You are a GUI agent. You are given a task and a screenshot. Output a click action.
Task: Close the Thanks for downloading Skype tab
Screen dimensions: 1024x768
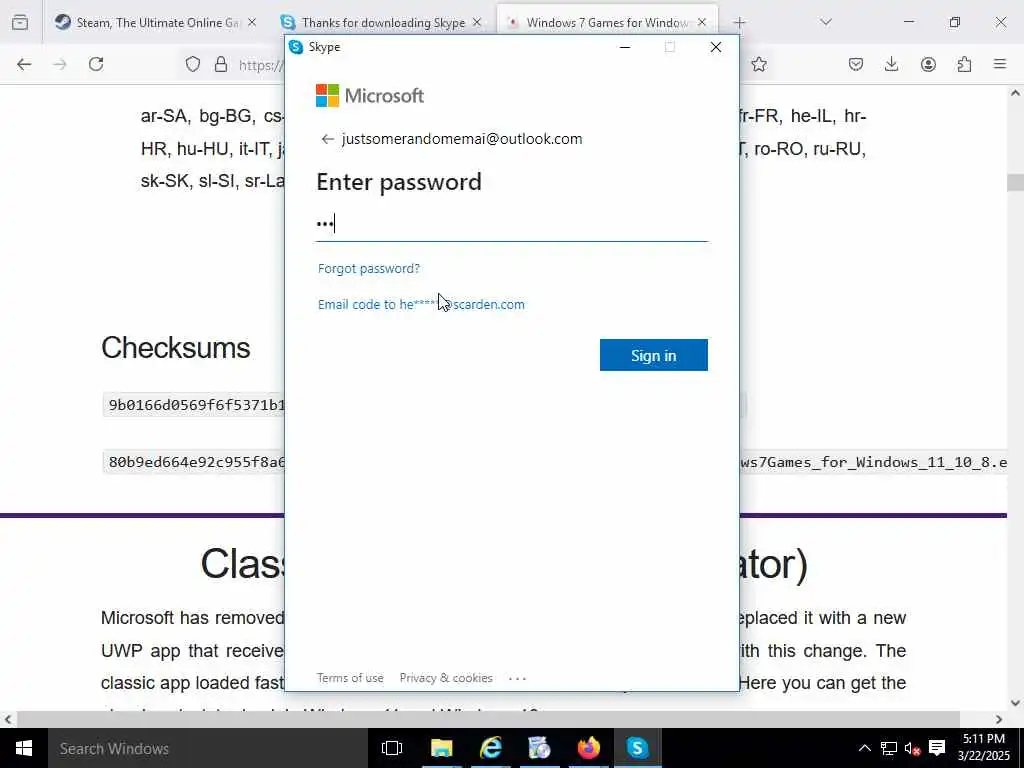tap(477, 22)
